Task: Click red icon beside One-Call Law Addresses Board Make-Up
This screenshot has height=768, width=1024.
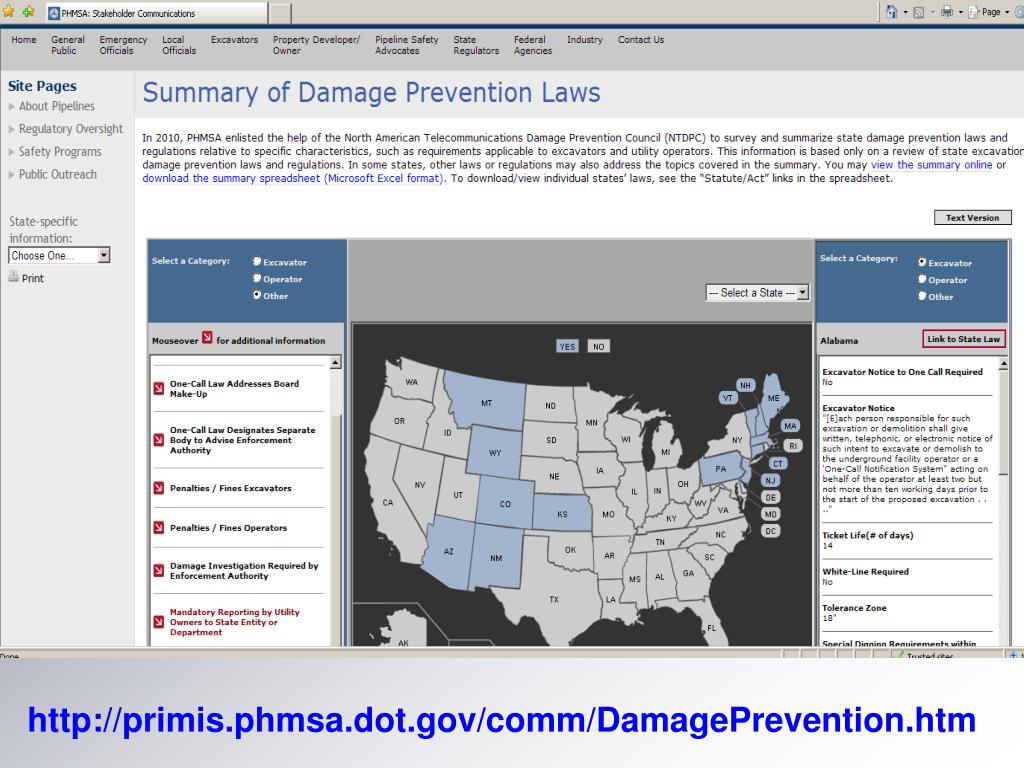Action: 159,389
